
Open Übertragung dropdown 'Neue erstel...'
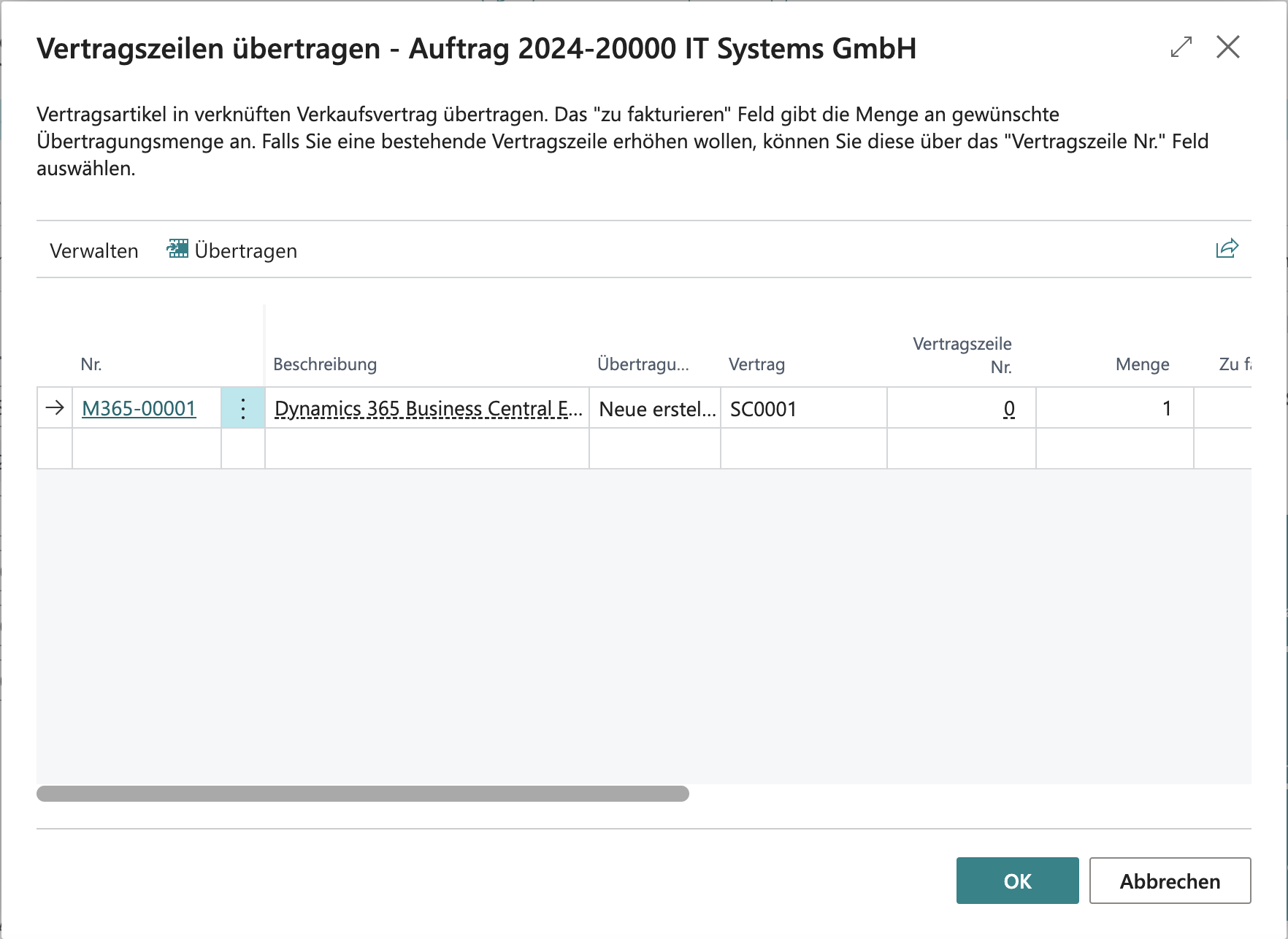click(656, 408)
